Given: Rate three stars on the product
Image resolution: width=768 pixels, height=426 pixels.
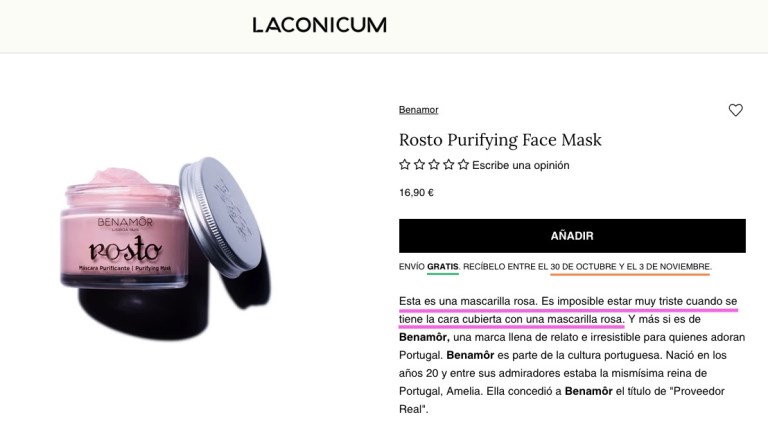Looking at the screenshot, I should [434, 165].
